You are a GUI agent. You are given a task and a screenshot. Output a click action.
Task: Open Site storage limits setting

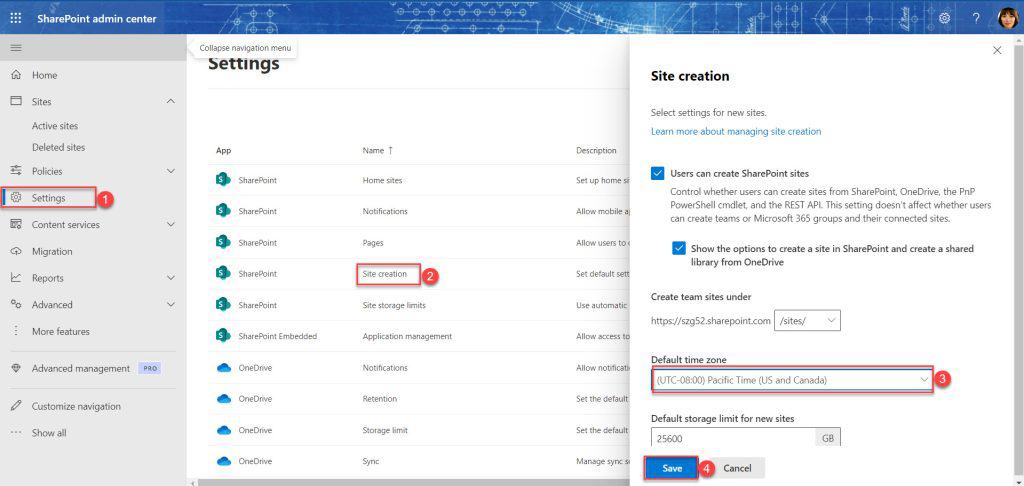[394, 305]
